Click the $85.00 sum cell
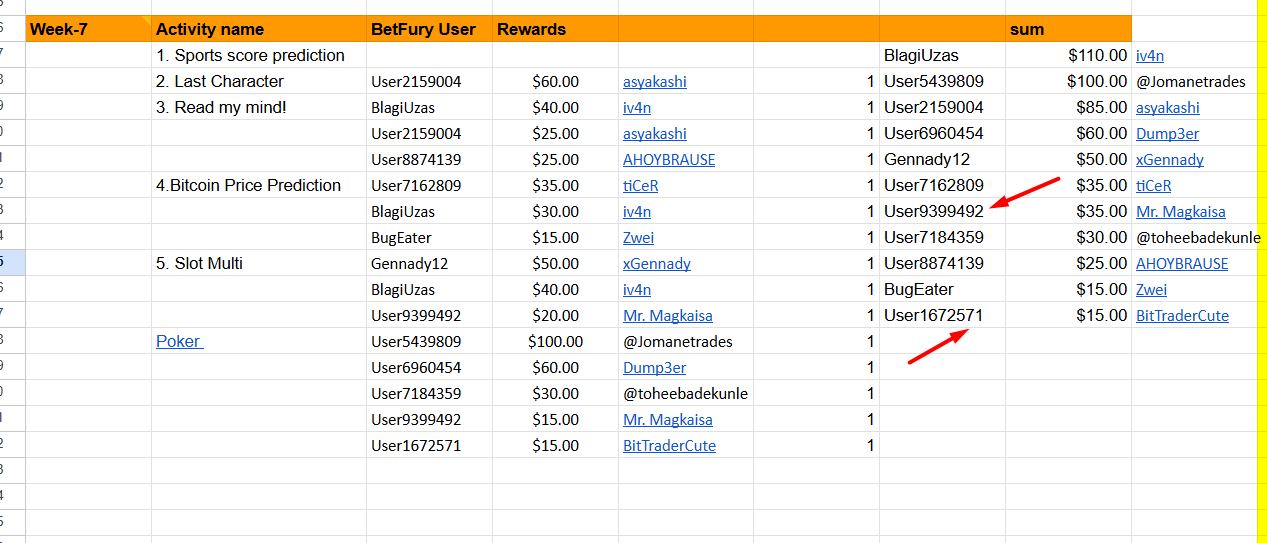 [1068, 107]
